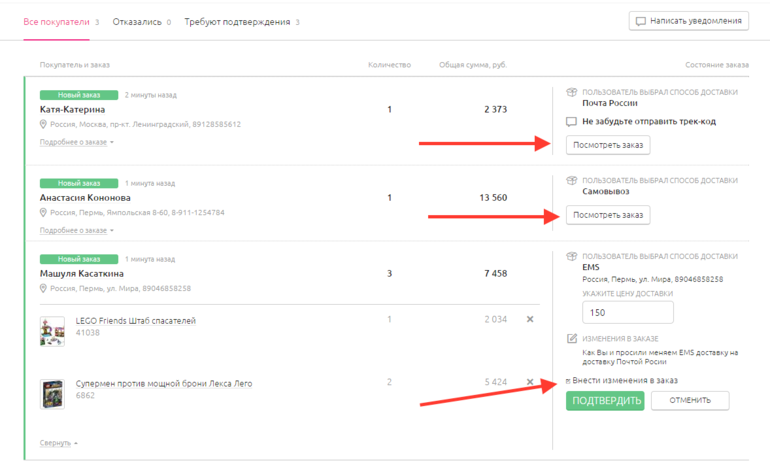Expand Подробнее о заказе for Катя-Катерина
This screenshot has width=770, height=461.
[76, 143]
